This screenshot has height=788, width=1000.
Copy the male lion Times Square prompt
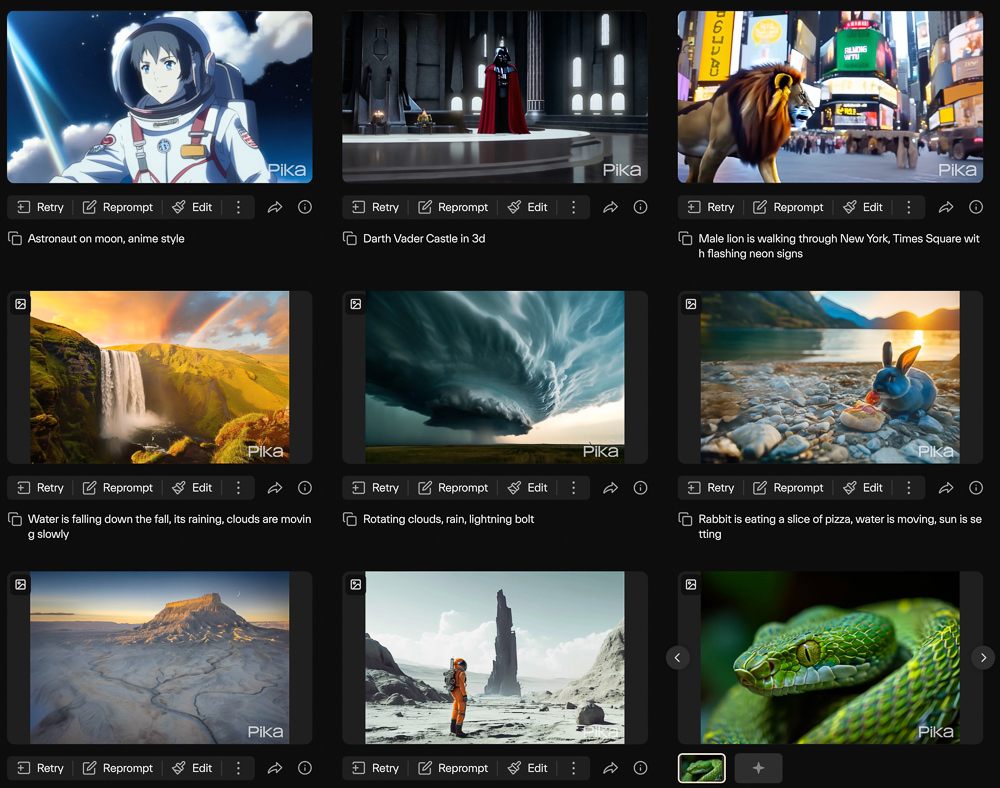(685, 238)
